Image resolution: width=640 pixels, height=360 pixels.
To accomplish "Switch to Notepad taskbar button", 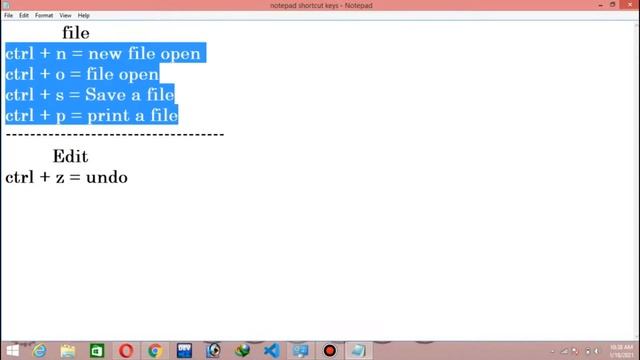I will coord(359,351).
